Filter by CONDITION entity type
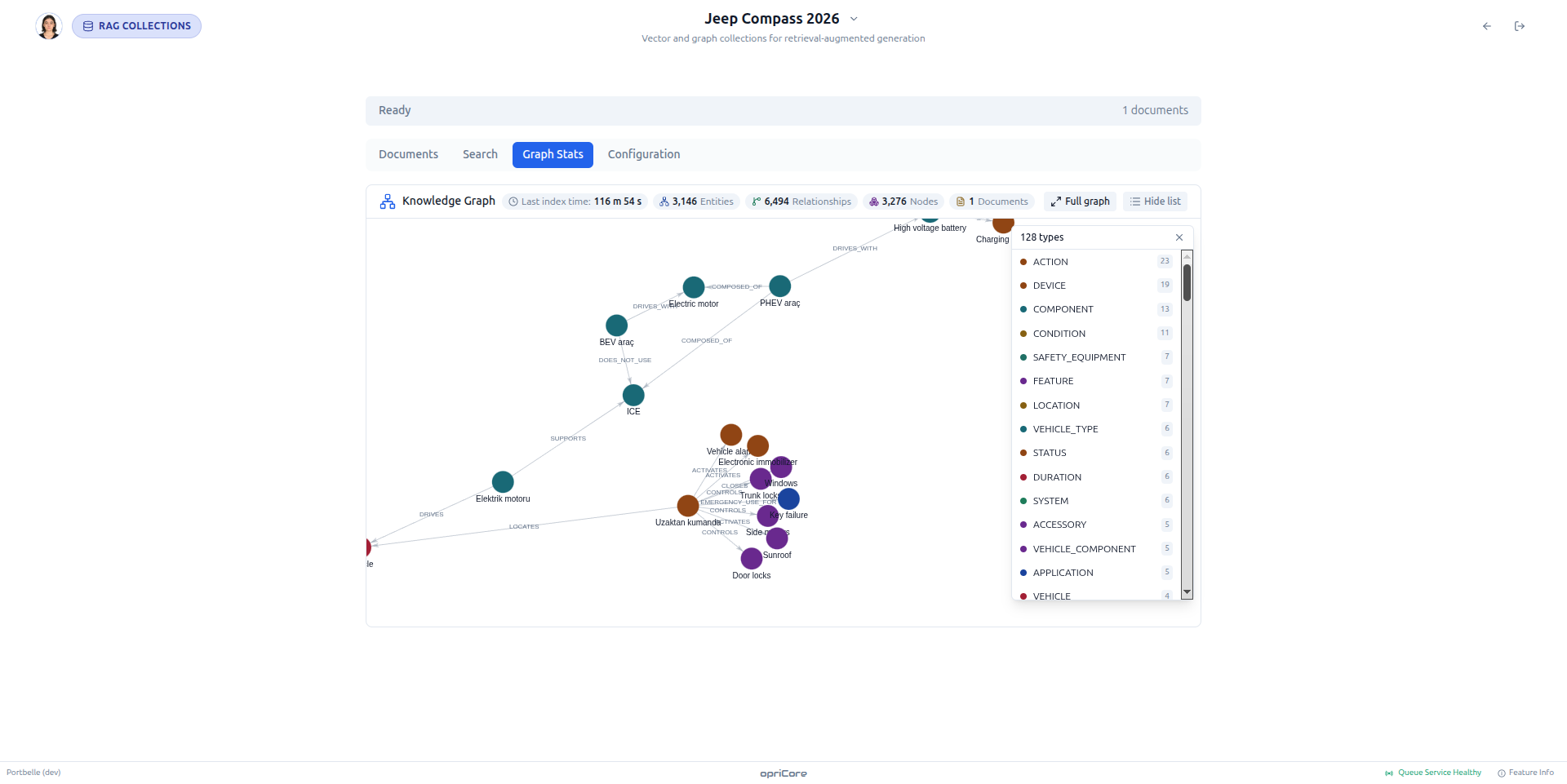The image size is (1567, 784). (1096, 334)
